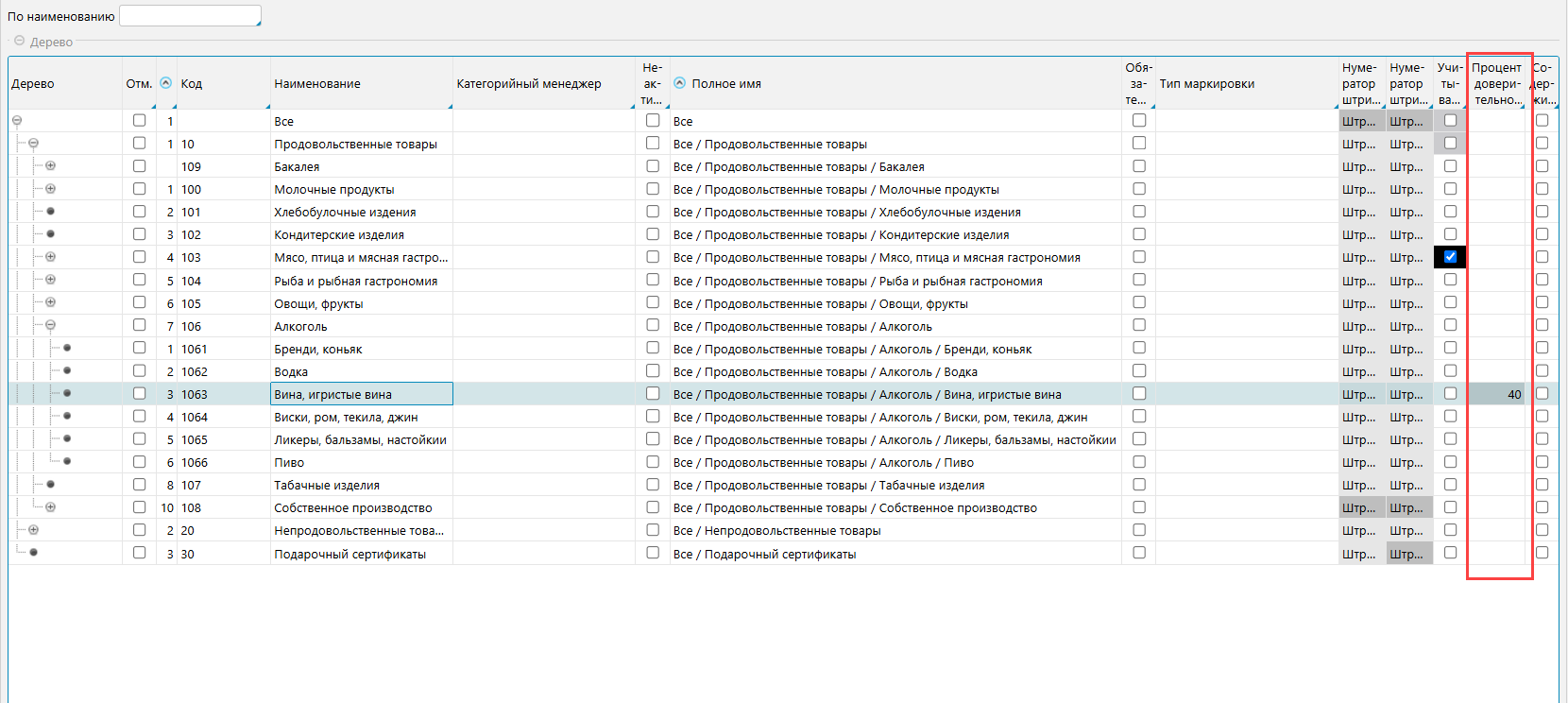Select the cell containing value 40
The height and width of the screenshot is (703, 1568).
(1497, 394)
